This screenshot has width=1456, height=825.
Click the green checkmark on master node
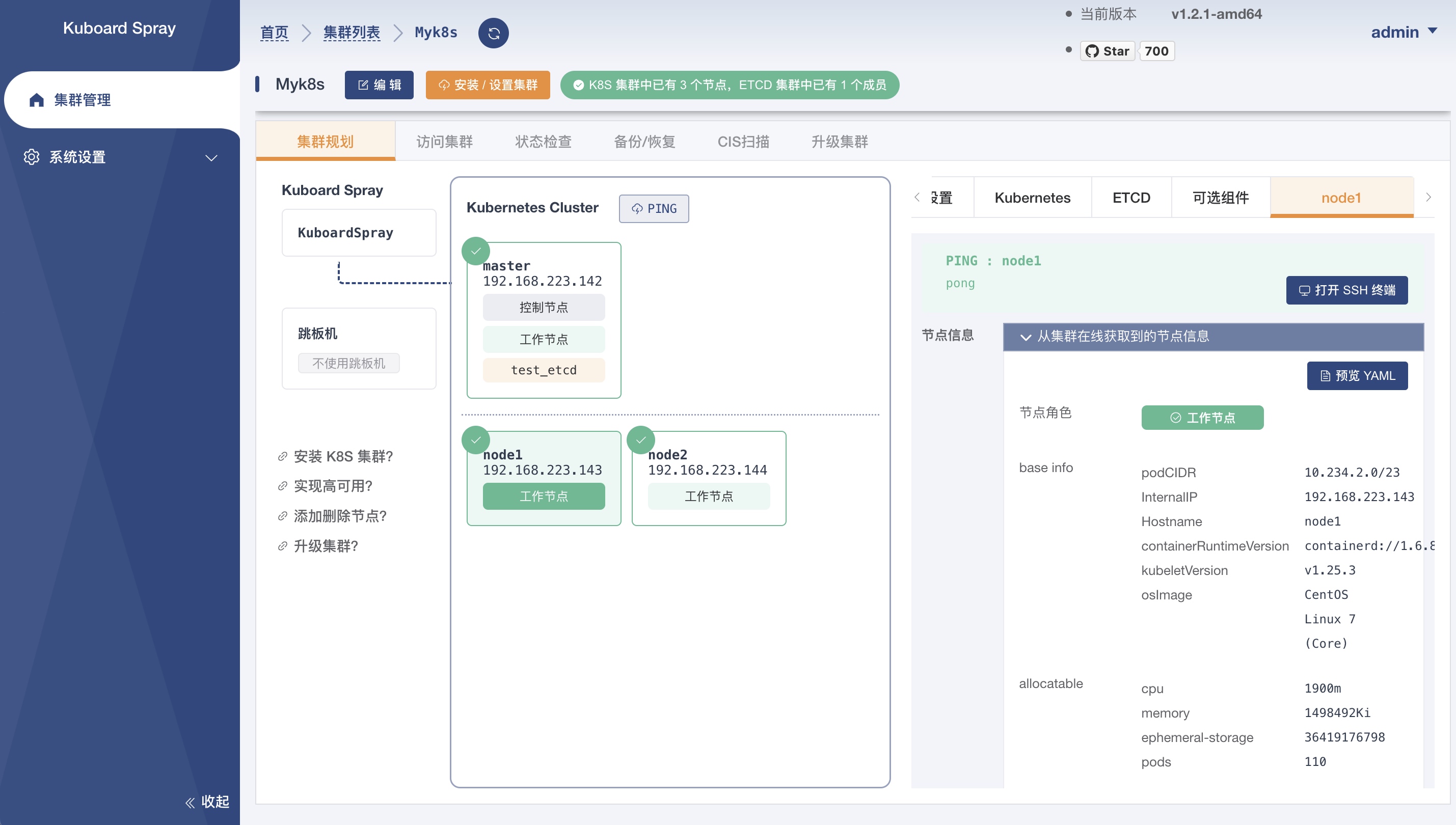[x=475, y=251]
